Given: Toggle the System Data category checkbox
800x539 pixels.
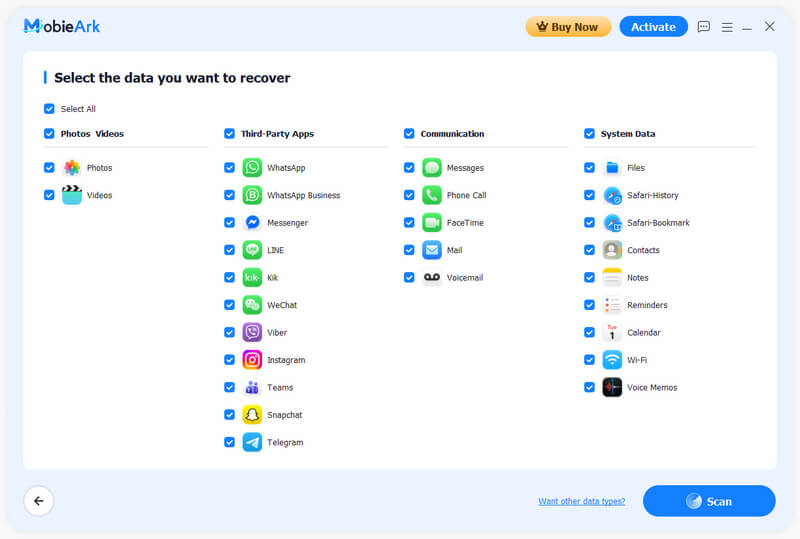Looking at the screenshot, I should [589, 134].
